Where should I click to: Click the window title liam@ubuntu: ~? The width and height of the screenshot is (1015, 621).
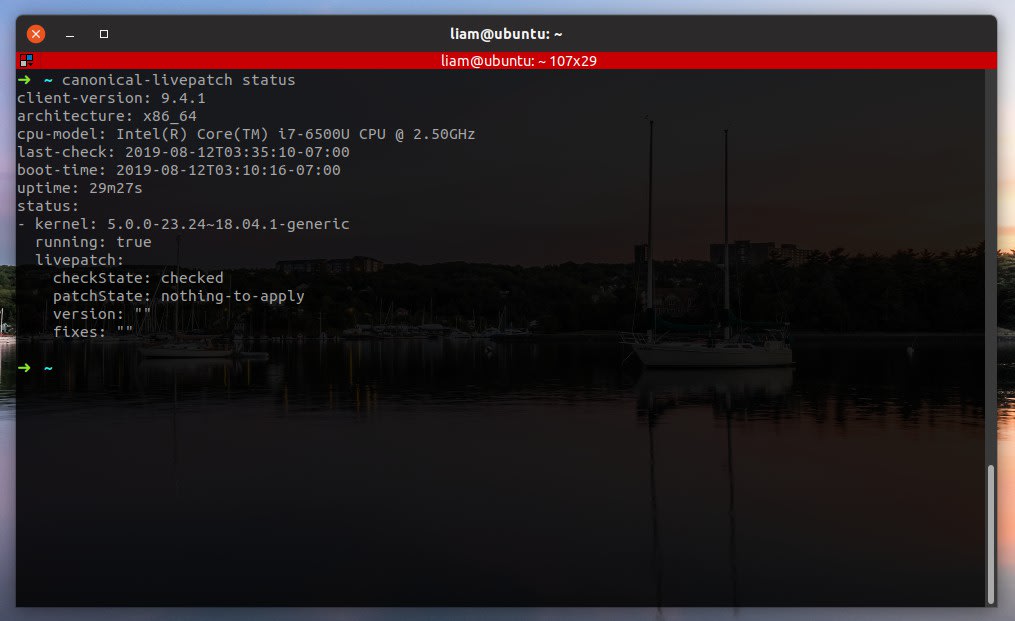506,34
